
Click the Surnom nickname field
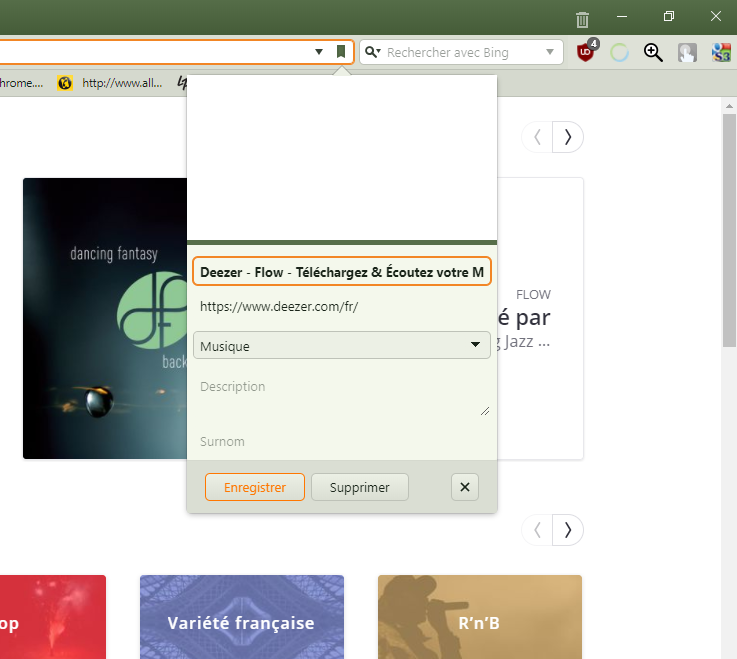point(342,441)
